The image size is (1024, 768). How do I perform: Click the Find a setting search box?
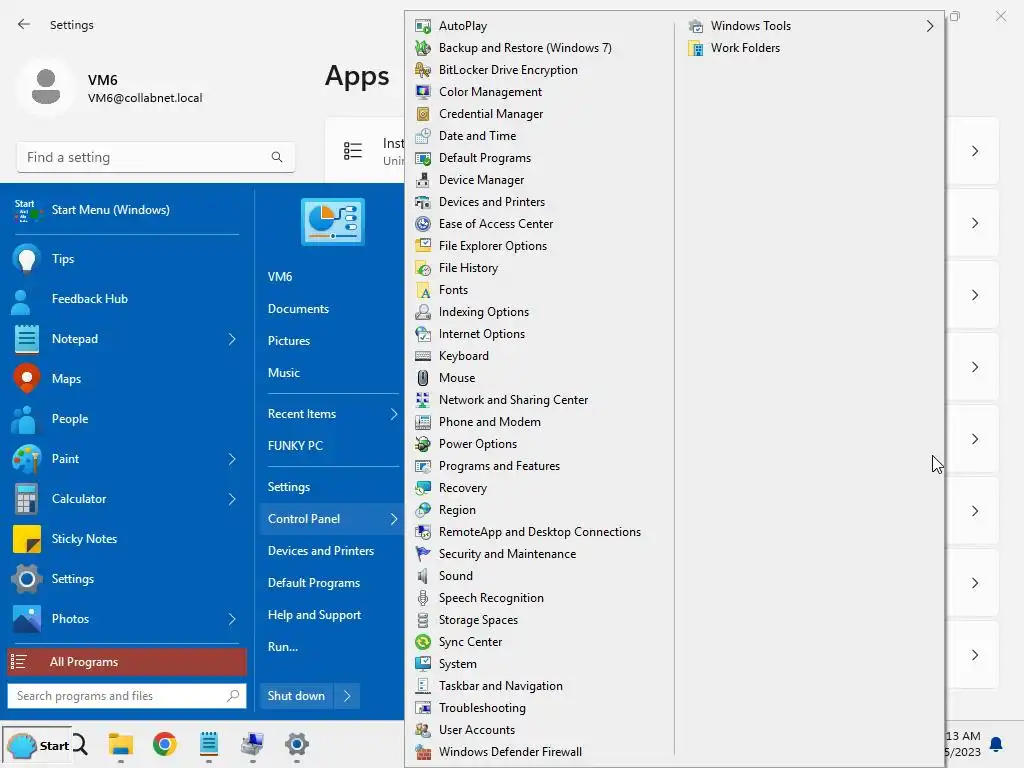tap(155, 157)
